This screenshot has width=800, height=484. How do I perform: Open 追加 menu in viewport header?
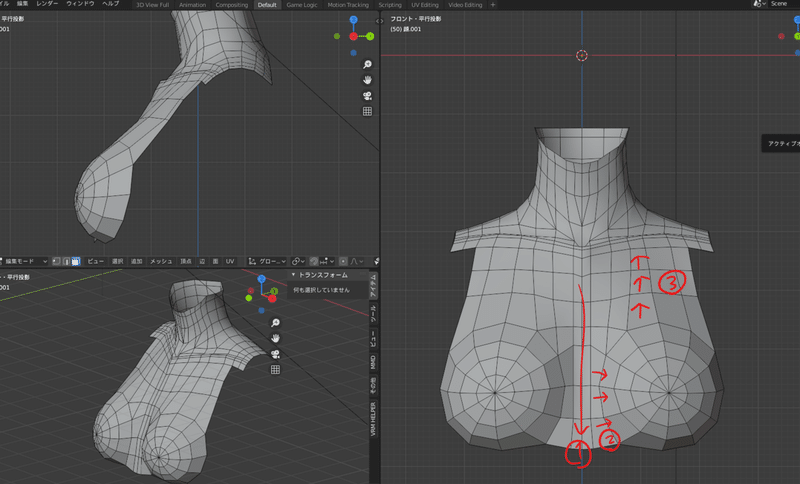(x=137, y=261)
